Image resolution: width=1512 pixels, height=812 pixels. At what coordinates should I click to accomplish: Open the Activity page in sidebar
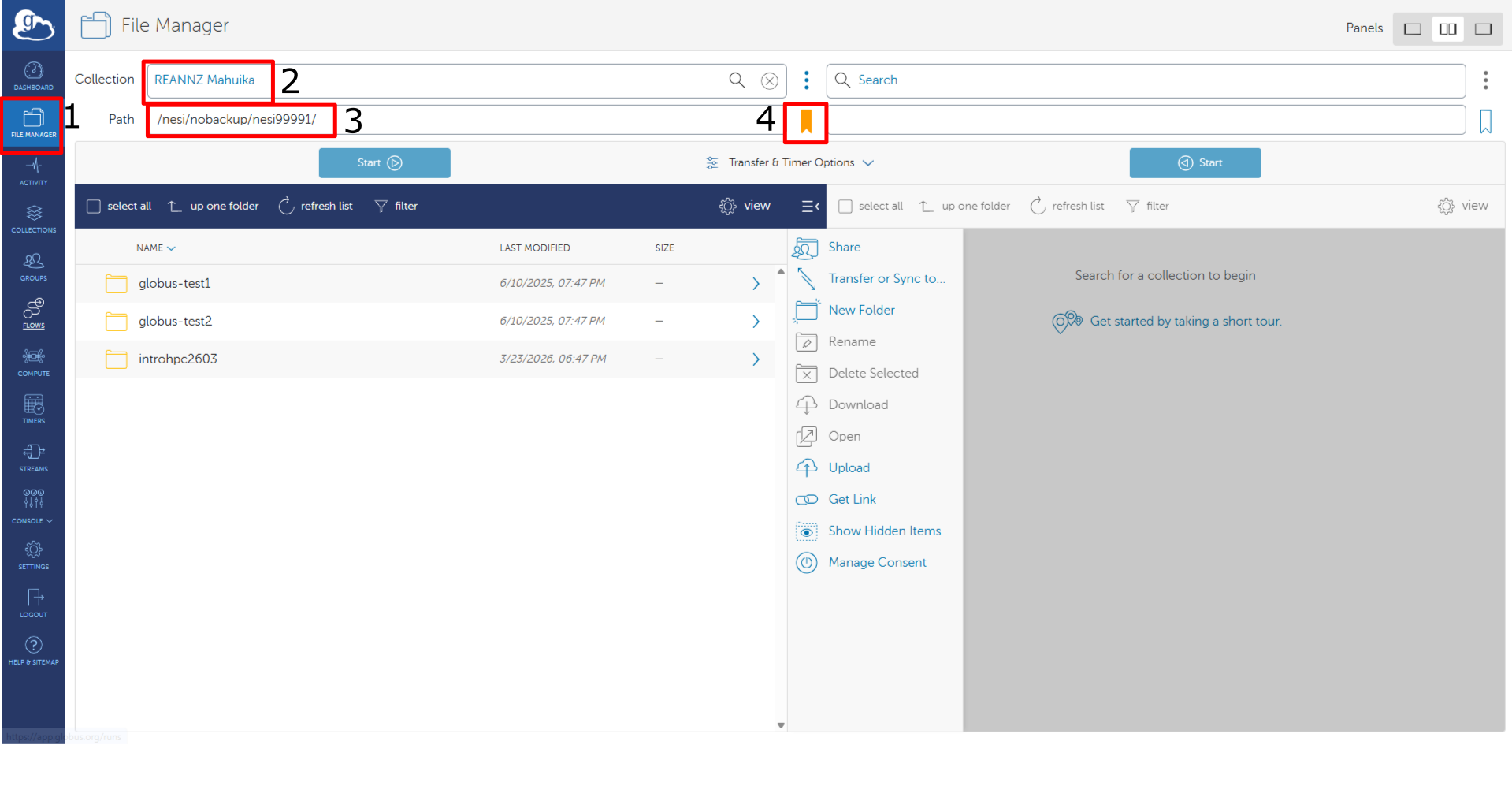33,172
